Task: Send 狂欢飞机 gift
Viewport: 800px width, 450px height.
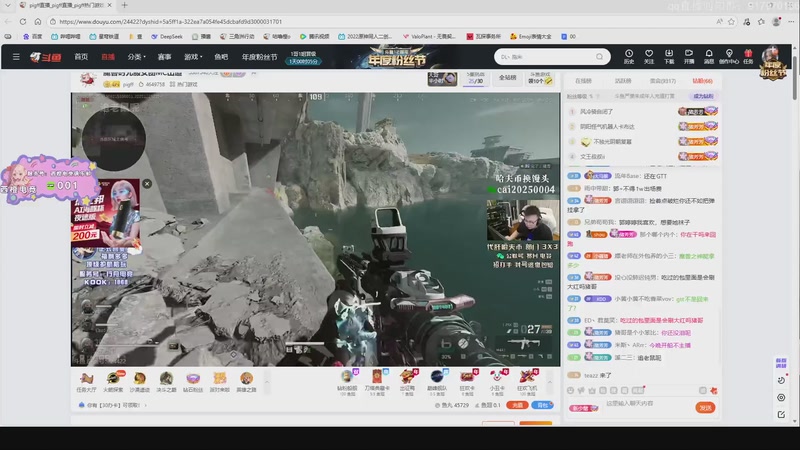Action: [x=527, y=382]
